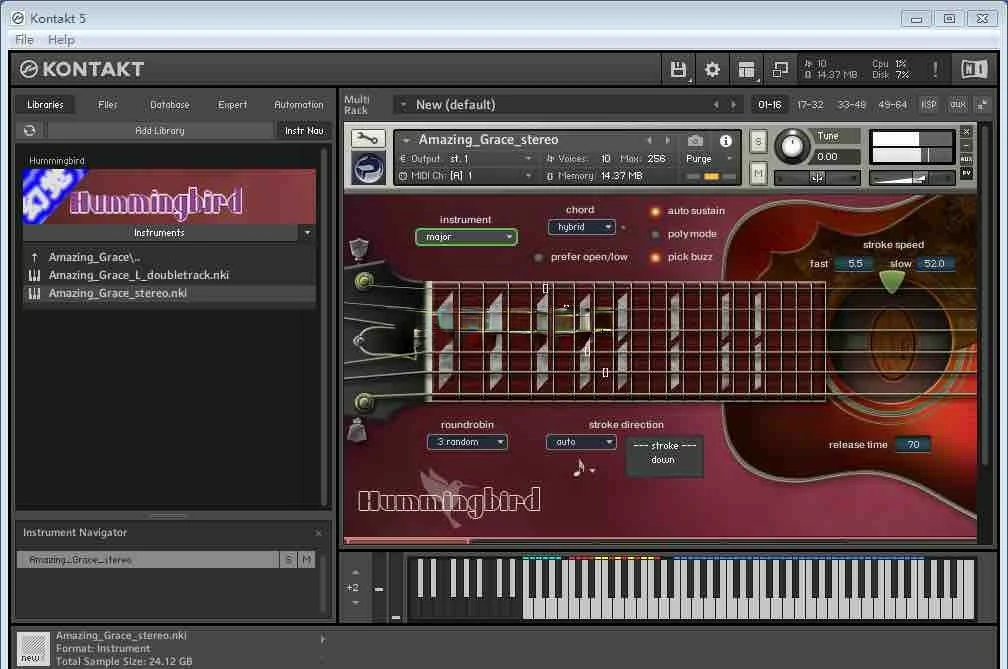Open instrument edit mode with wrench icon
1008x669 pixels.
pyautogui.click(x=367, y=140)
